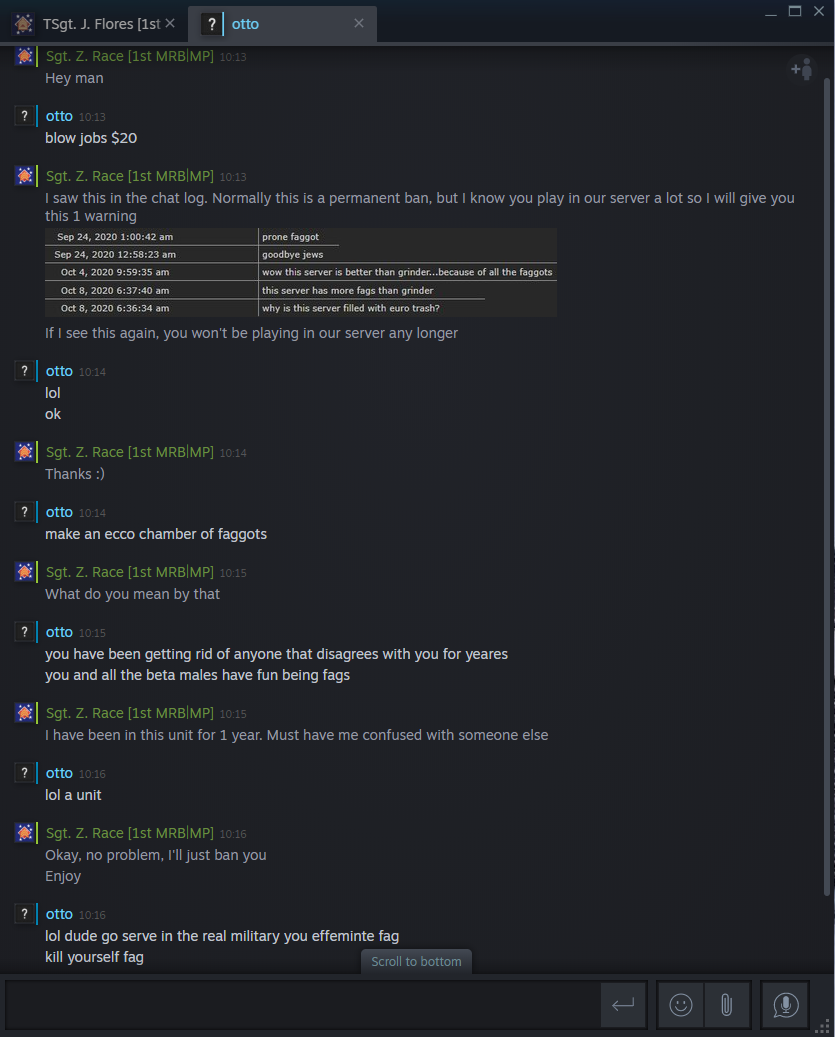Click the chat vertical scrollbar
835x1037 pixels.
point(826,487)
